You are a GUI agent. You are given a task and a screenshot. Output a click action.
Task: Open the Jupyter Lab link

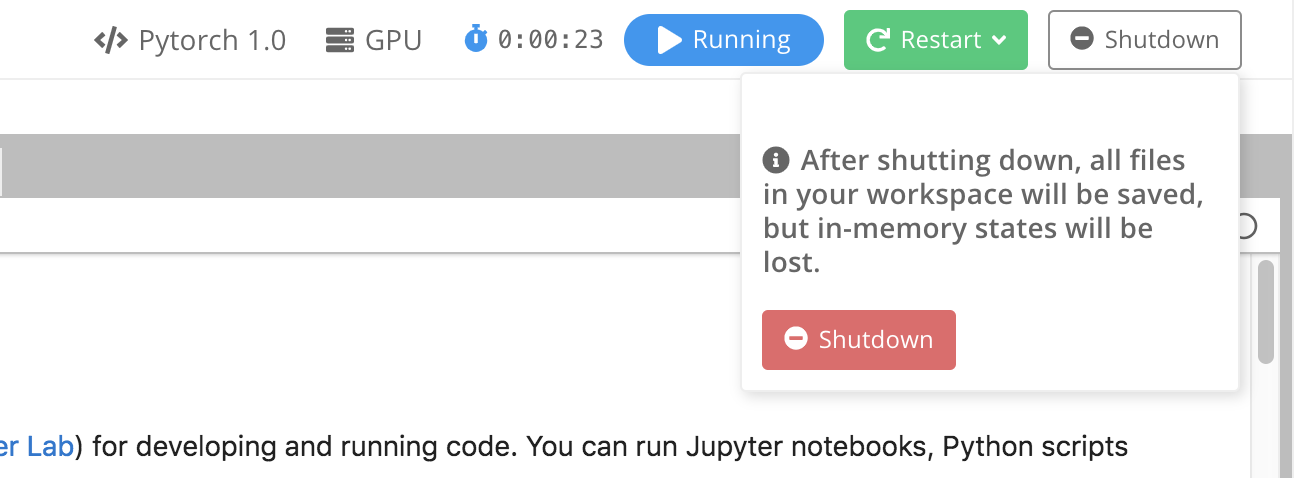(x=36, y=446)
